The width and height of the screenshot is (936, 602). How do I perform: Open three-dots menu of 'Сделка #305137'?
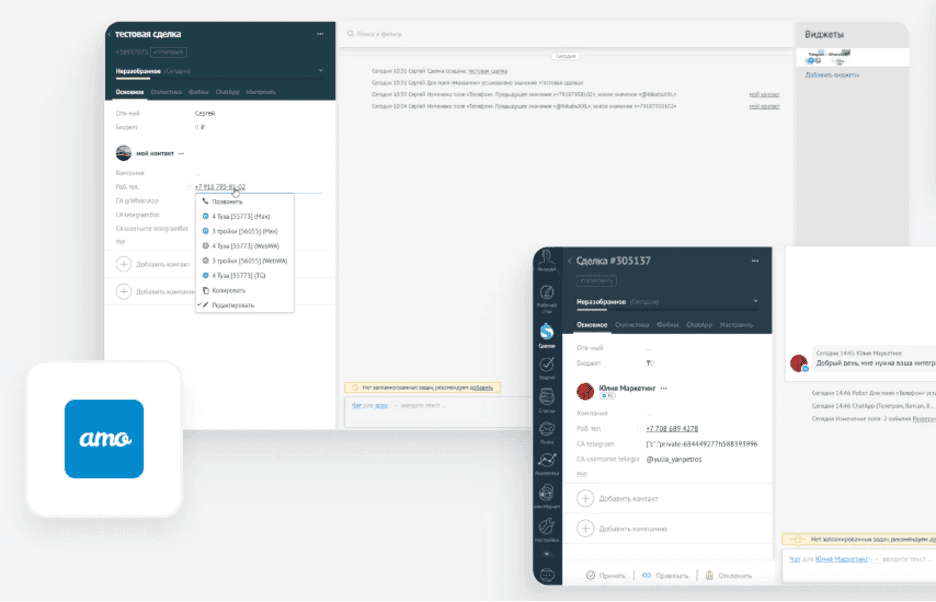(x=755, y=261)
